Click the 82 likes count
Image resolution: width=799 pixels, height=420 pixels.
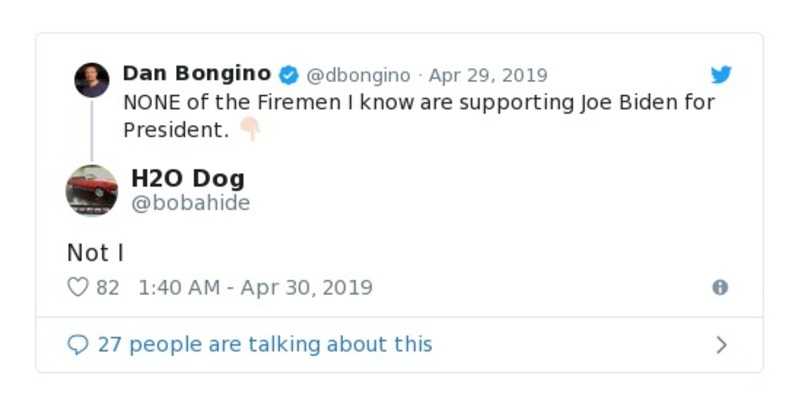pyautogui.click(x=107, y=287)
